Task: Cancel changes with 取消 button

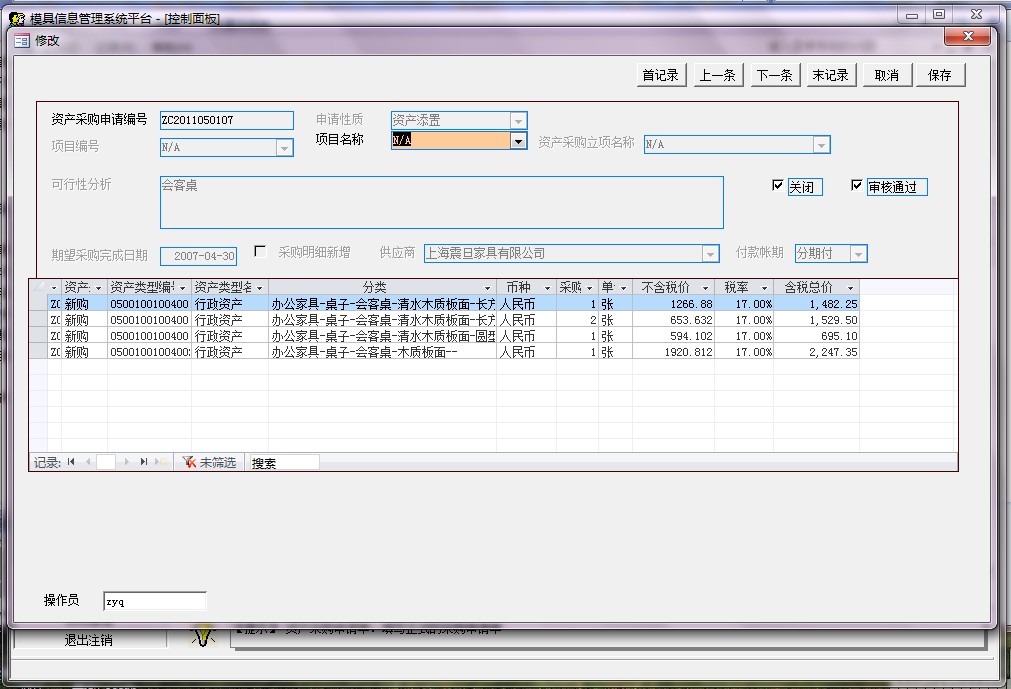Action: click(x=887, y=75)
